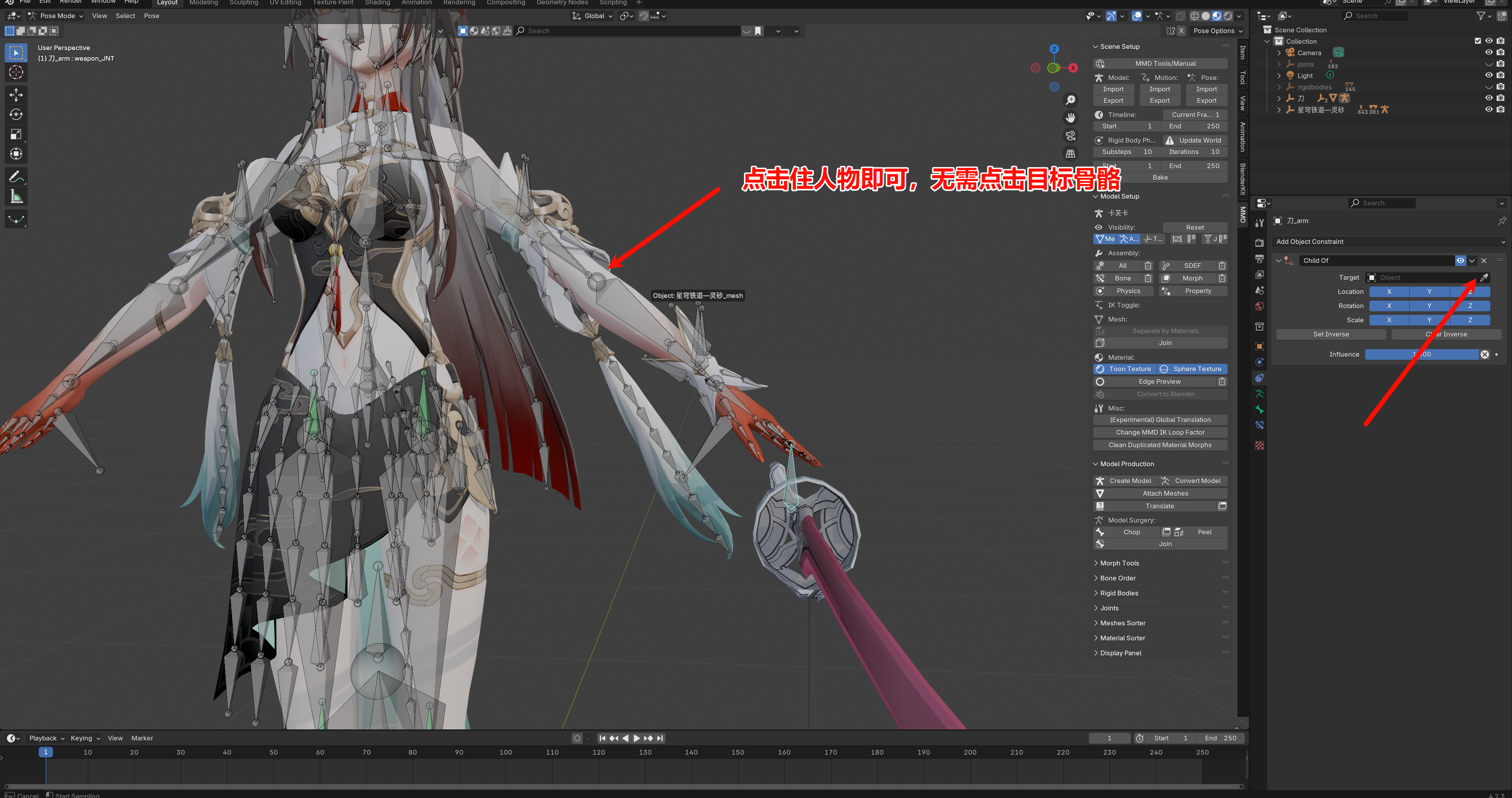Toggle Rotation Y in Child Of

(1429, 306)
